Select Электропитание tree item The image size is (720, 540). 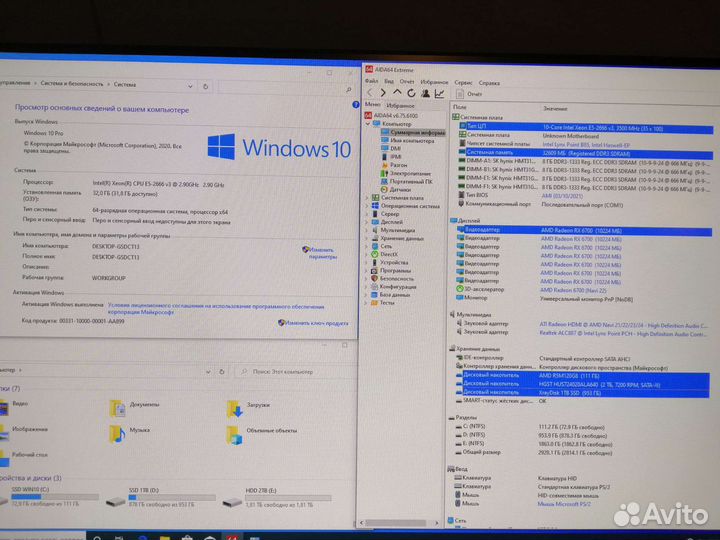click(406, 173)
